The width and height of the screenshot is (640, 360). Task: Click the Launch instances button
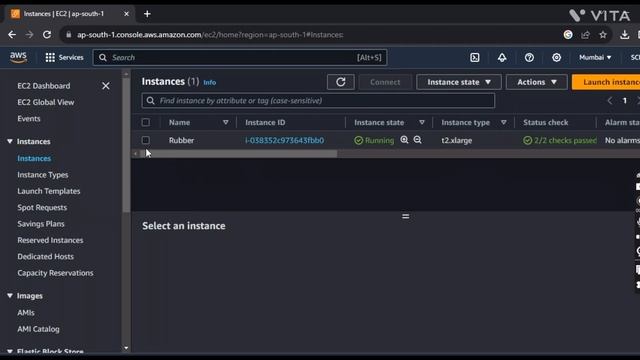pyautogui.click(x=606, y=82)
